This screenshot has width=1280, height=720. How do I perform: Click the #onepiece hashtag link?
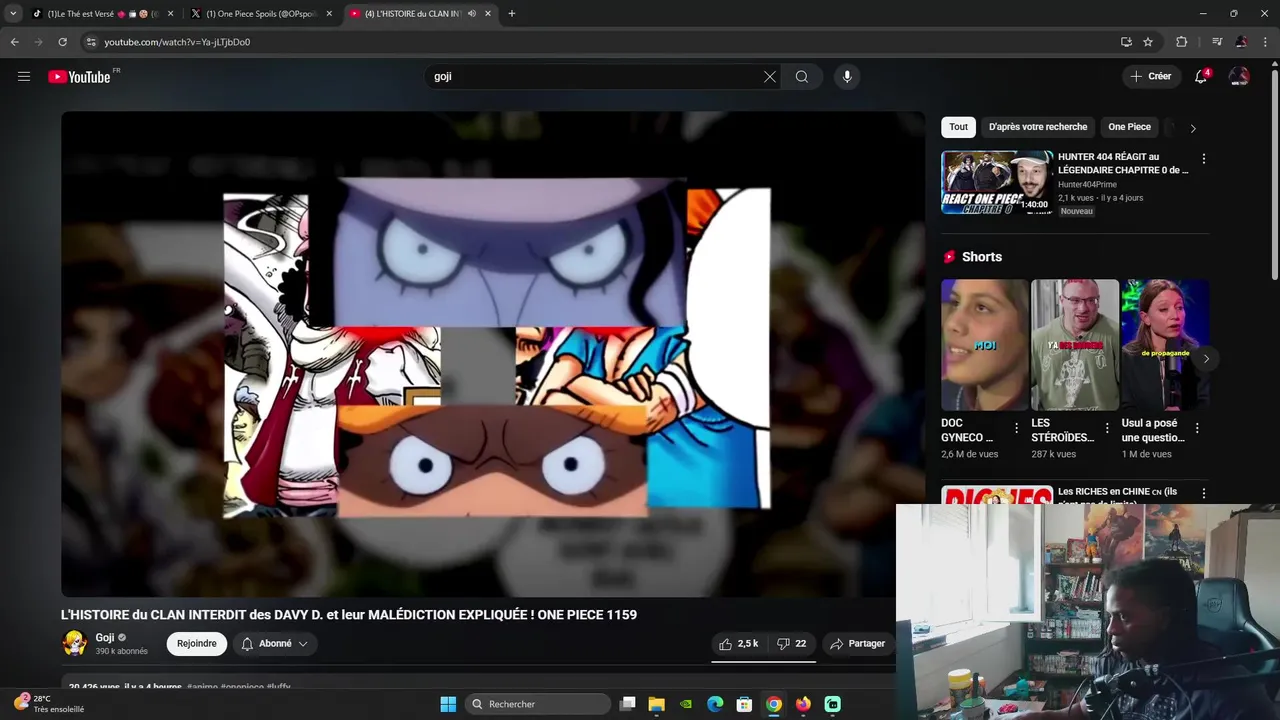coord(242,687)
